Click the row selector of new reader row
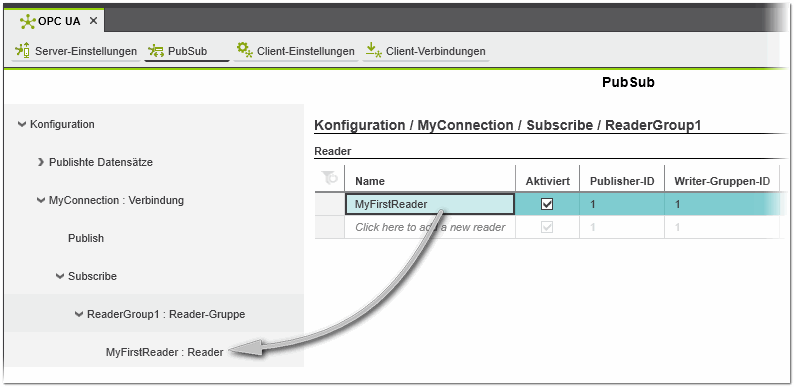The width and height of the screenshot is (794, 387). pos(330,227)
